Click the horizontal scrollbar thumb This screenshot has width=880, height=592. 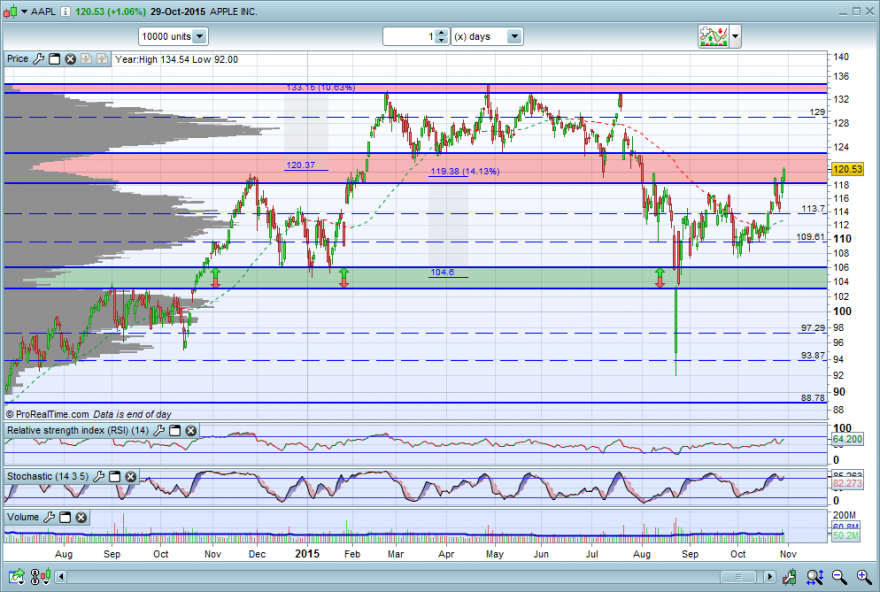pos(738,577)
